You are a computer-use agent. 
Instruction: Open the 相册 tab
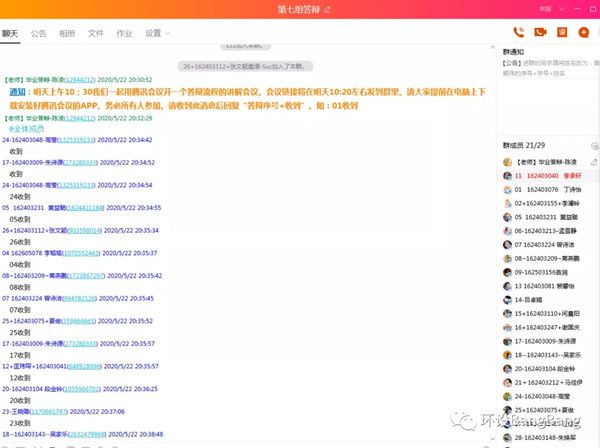pos(66,33)
